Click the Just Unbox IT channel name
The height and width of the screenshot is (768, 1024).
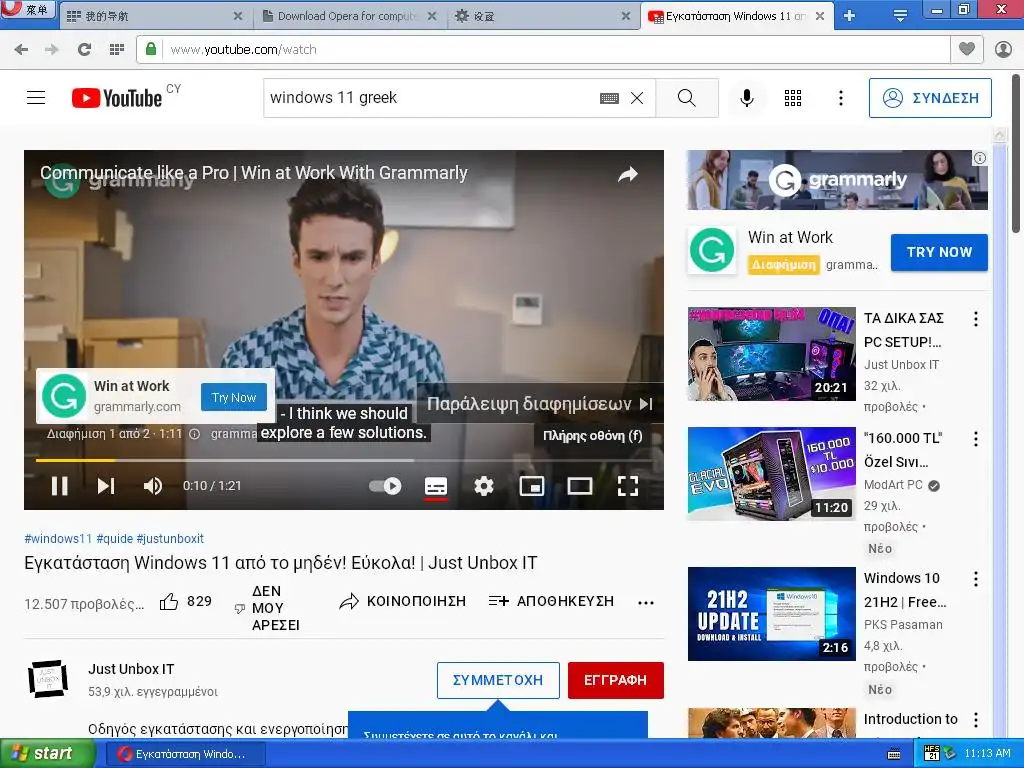point(131,669)
